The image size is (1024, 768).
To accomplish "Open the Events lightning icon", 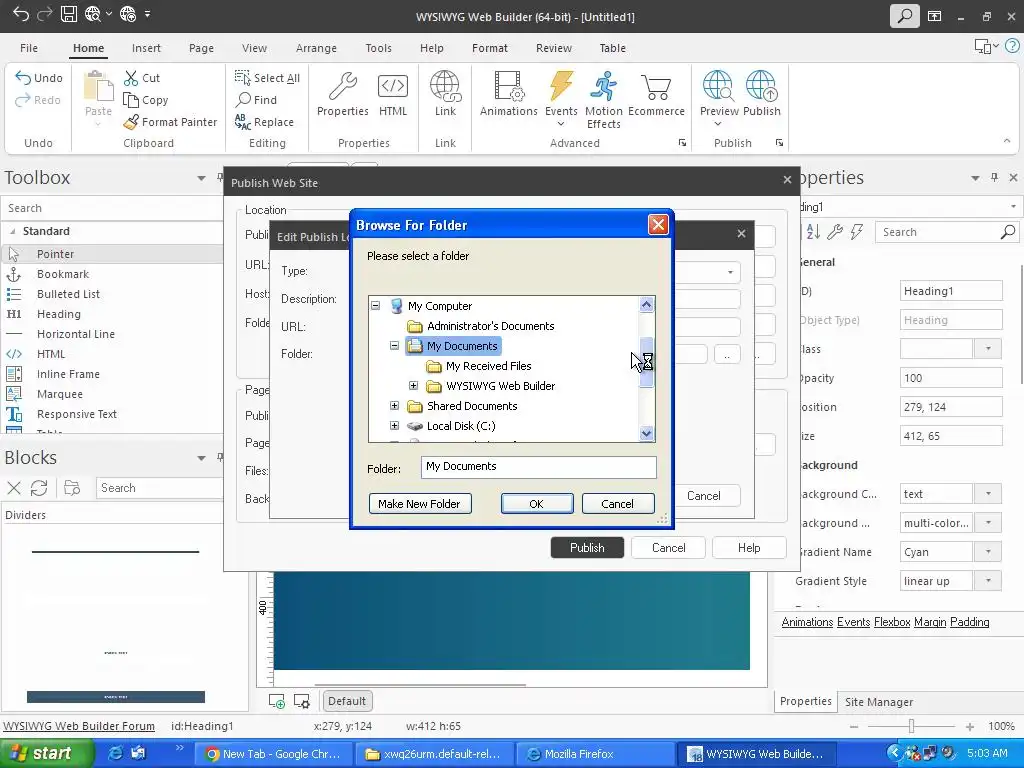I will [x=561, y=86].
